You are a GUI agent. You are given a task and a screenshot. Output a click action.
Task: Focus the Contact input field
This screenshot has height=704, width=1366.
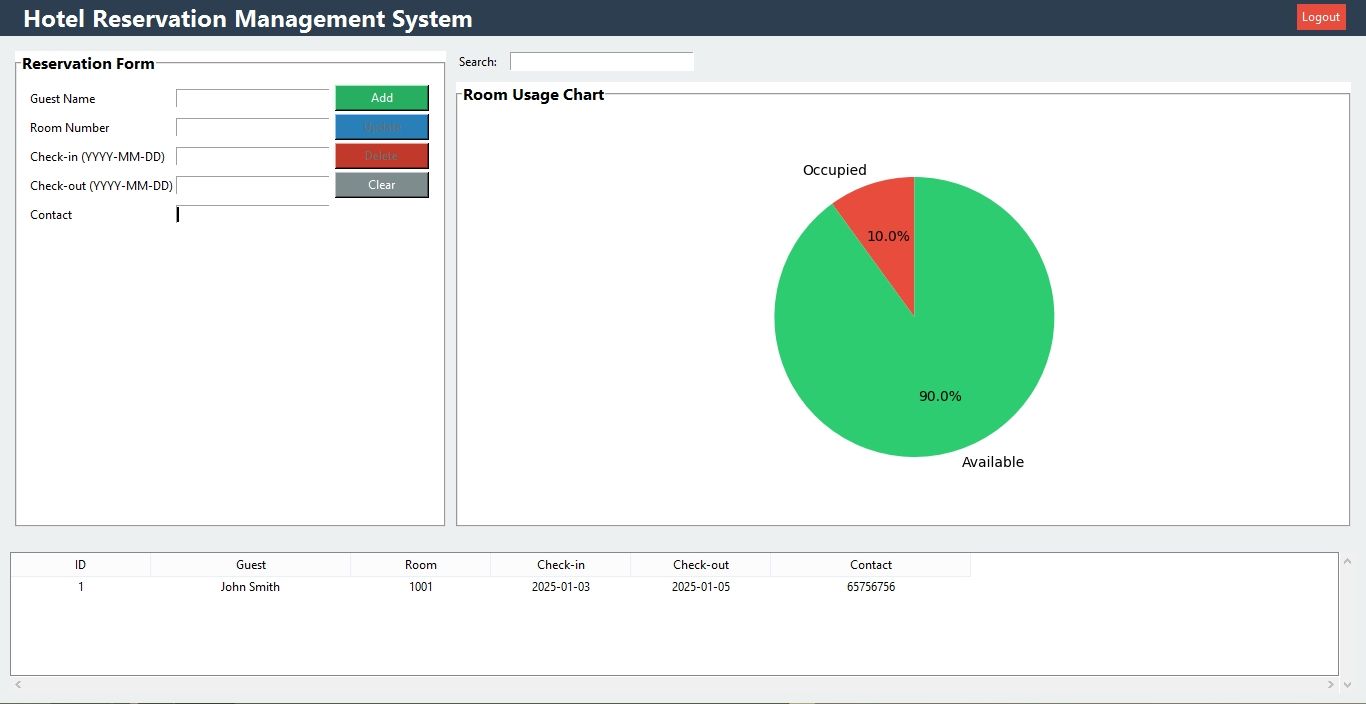point(252,215)
